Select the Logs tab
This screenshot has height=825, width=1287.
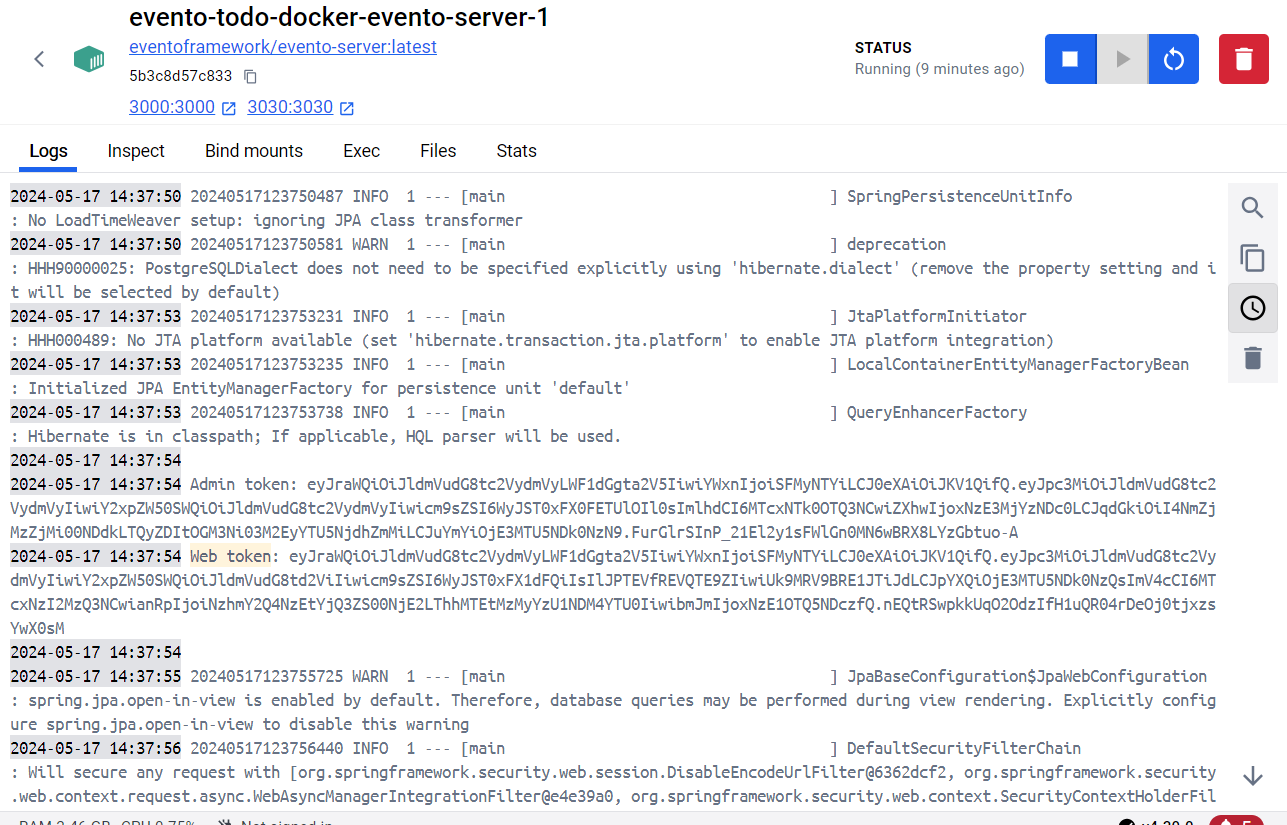[48, 151]
